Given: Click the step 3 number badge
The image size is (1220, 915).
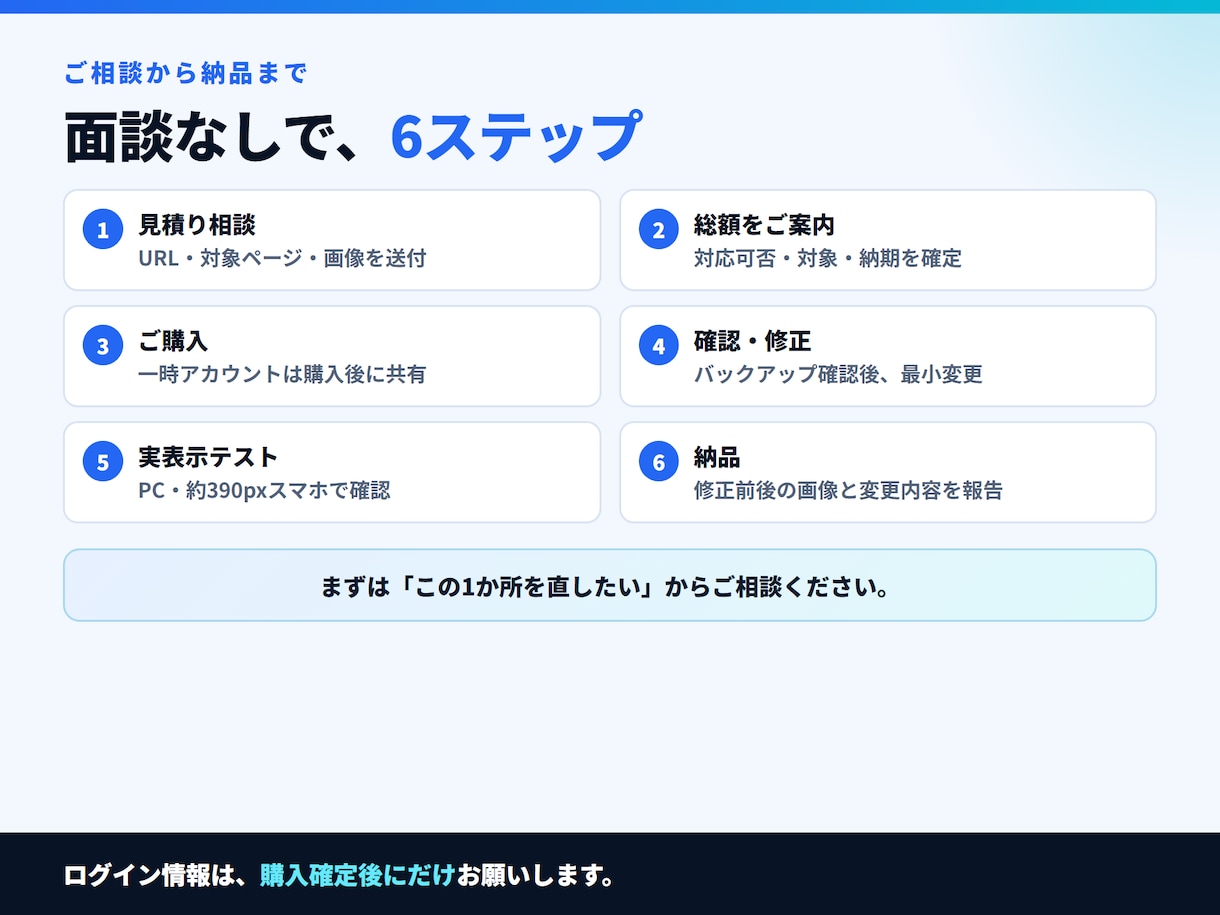Looking at the screenshot, I should tap(103, 346).
